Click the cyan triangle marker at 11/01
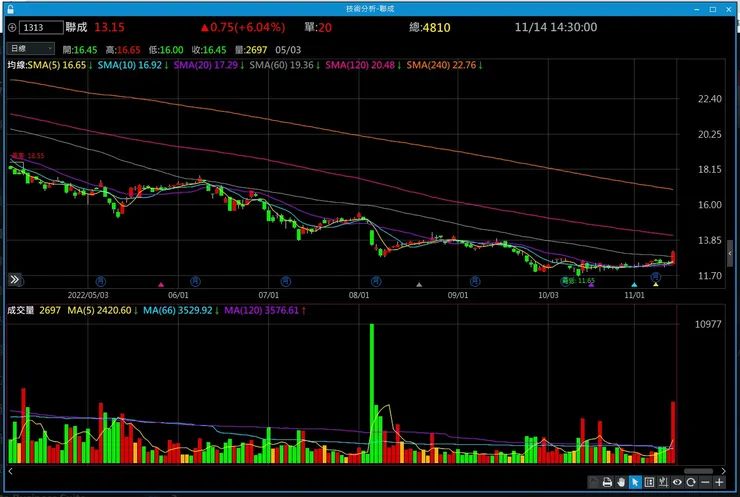Screen dimensions: 740x497 click(x=634, y=285)
